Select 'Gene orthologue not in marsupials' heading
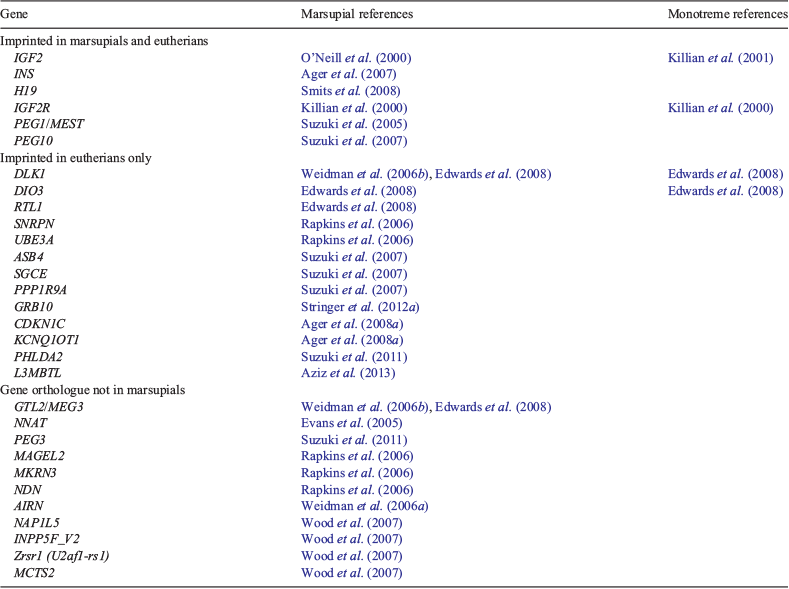The image size is (789, 589). pos(93,390)
